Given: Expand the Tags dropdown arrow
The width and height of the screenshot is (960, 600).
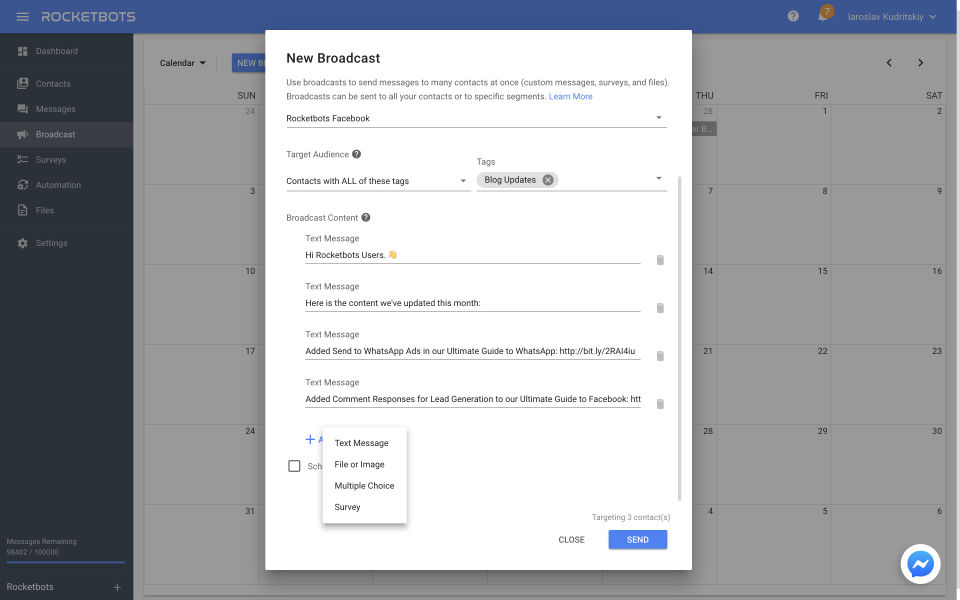Looking at the screenshot, I should point(659,179).
